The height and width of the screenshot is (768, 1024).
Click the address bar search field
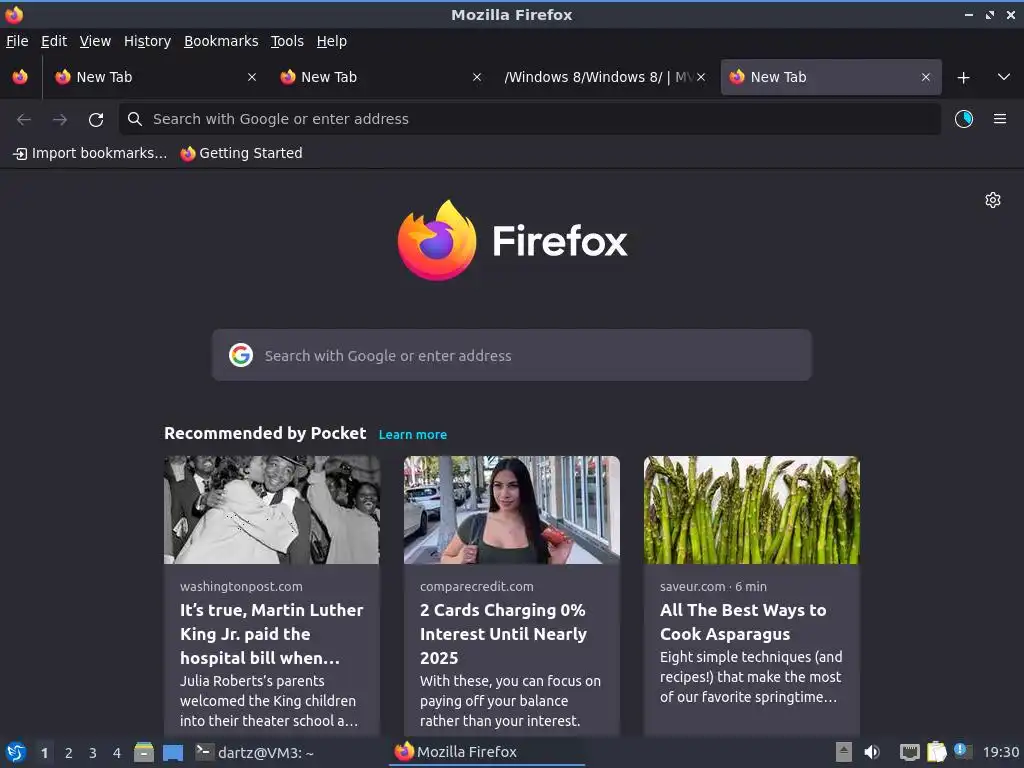(x=530, y=119)
